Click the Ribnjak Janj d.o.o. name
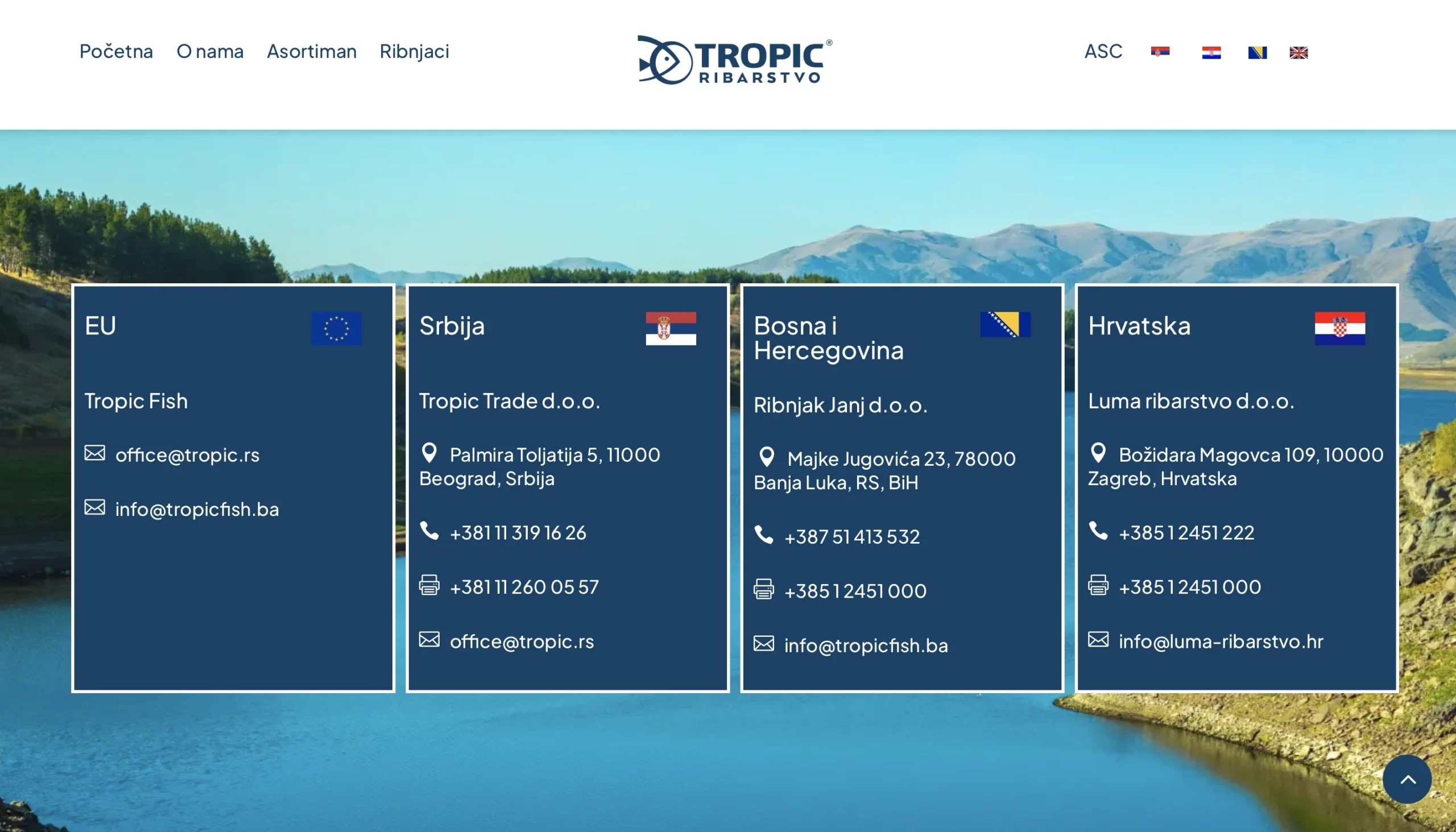Viewport: 1456px width, 832px height. click(x=841, y=405)
